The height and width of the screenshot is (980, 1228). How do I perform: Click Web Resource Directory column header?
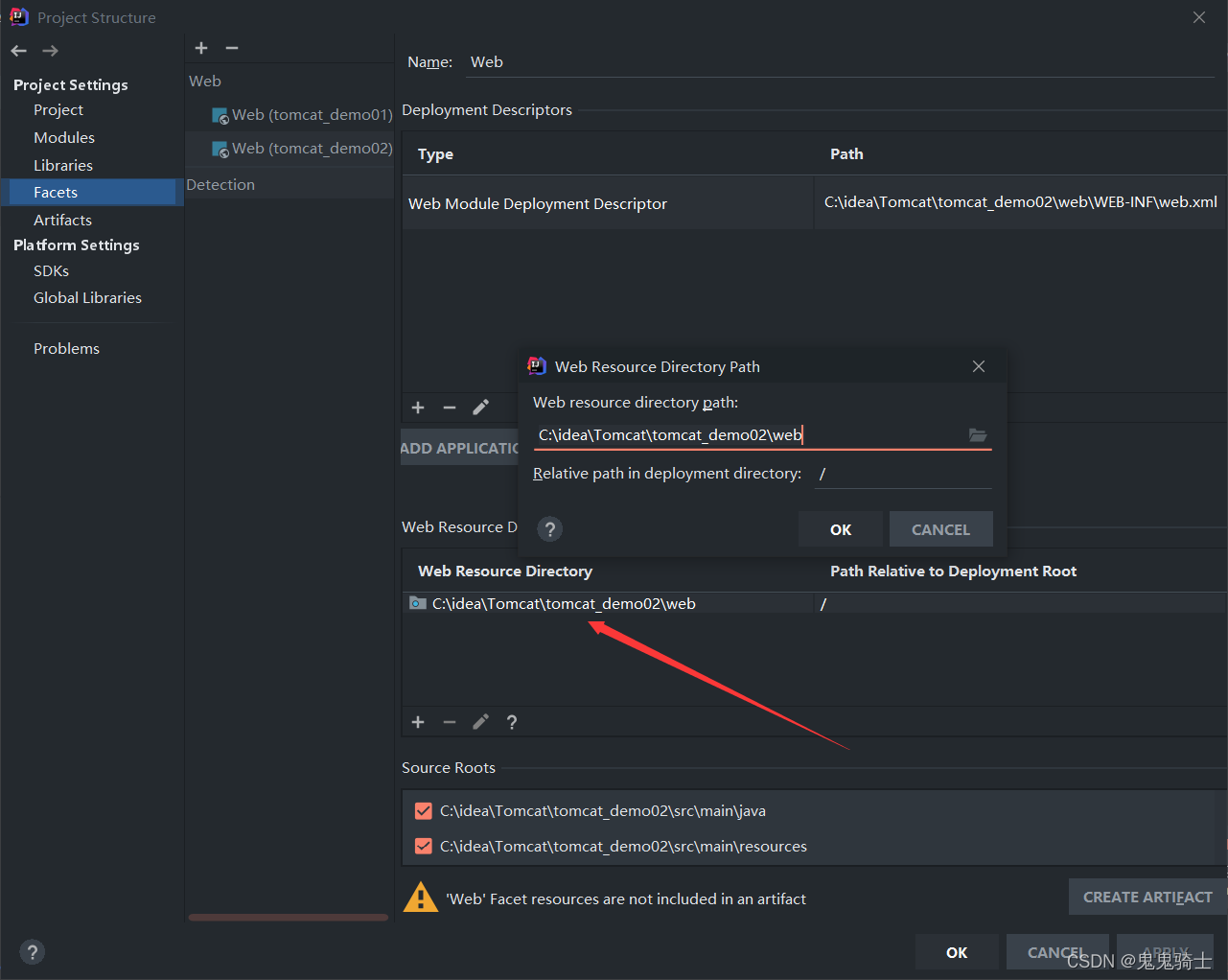point(505,572)
